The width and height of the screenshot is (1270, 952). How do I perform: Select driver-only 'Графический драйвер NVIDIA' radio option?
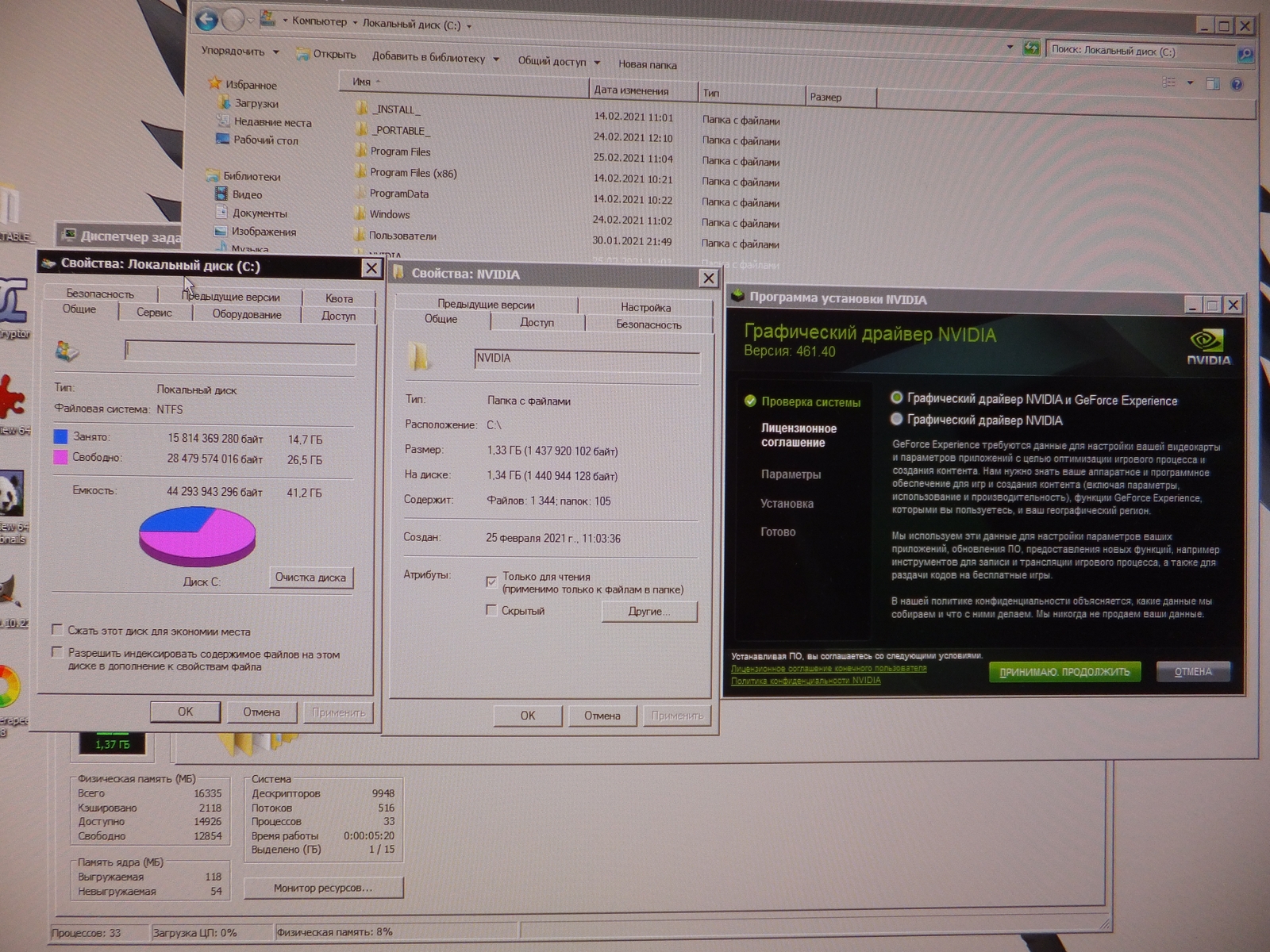click(x=897, y=419)
